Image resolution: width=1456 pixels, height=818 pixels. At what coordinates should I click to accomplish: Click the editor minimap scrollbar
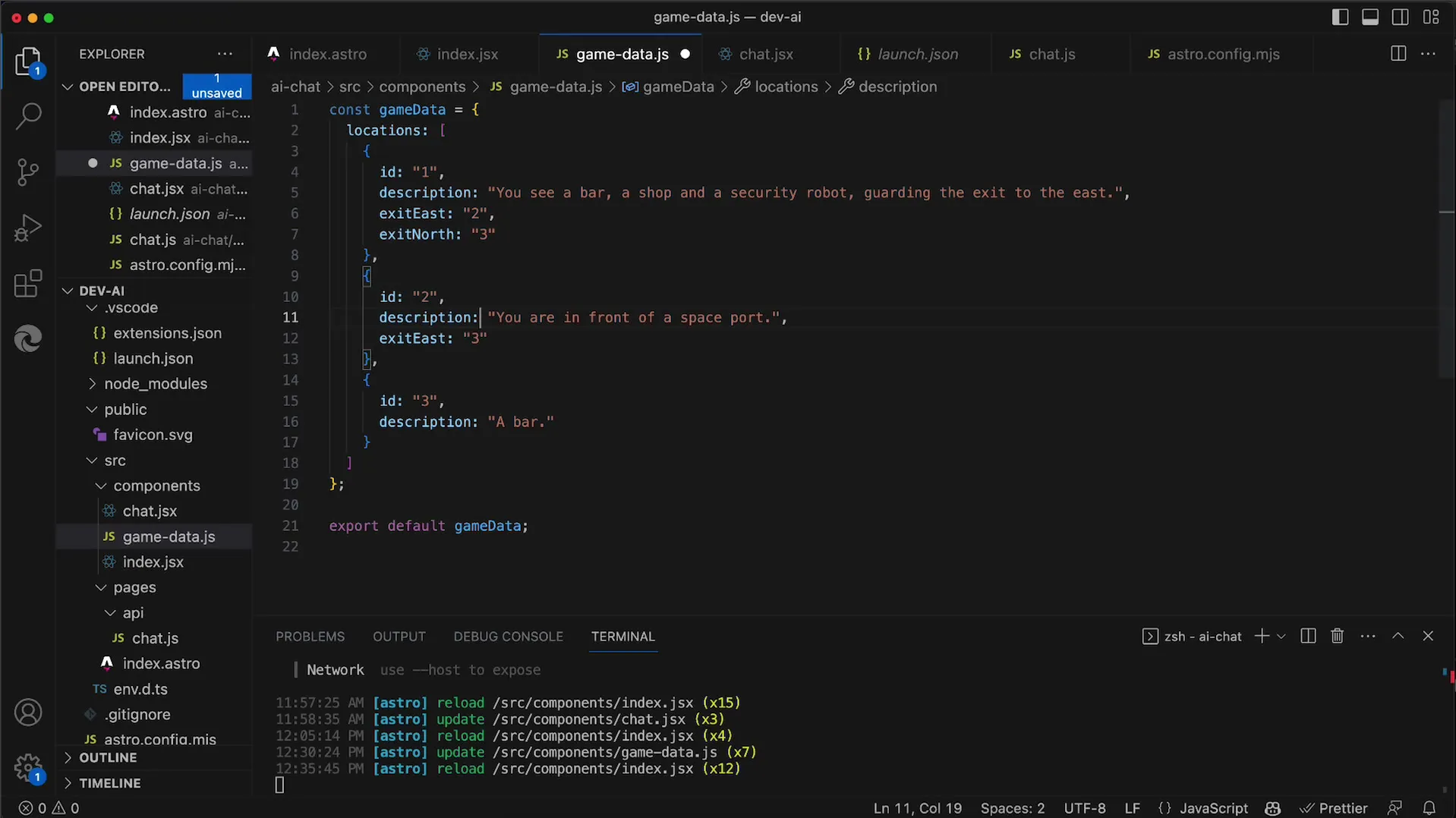tap(1446, 238)
